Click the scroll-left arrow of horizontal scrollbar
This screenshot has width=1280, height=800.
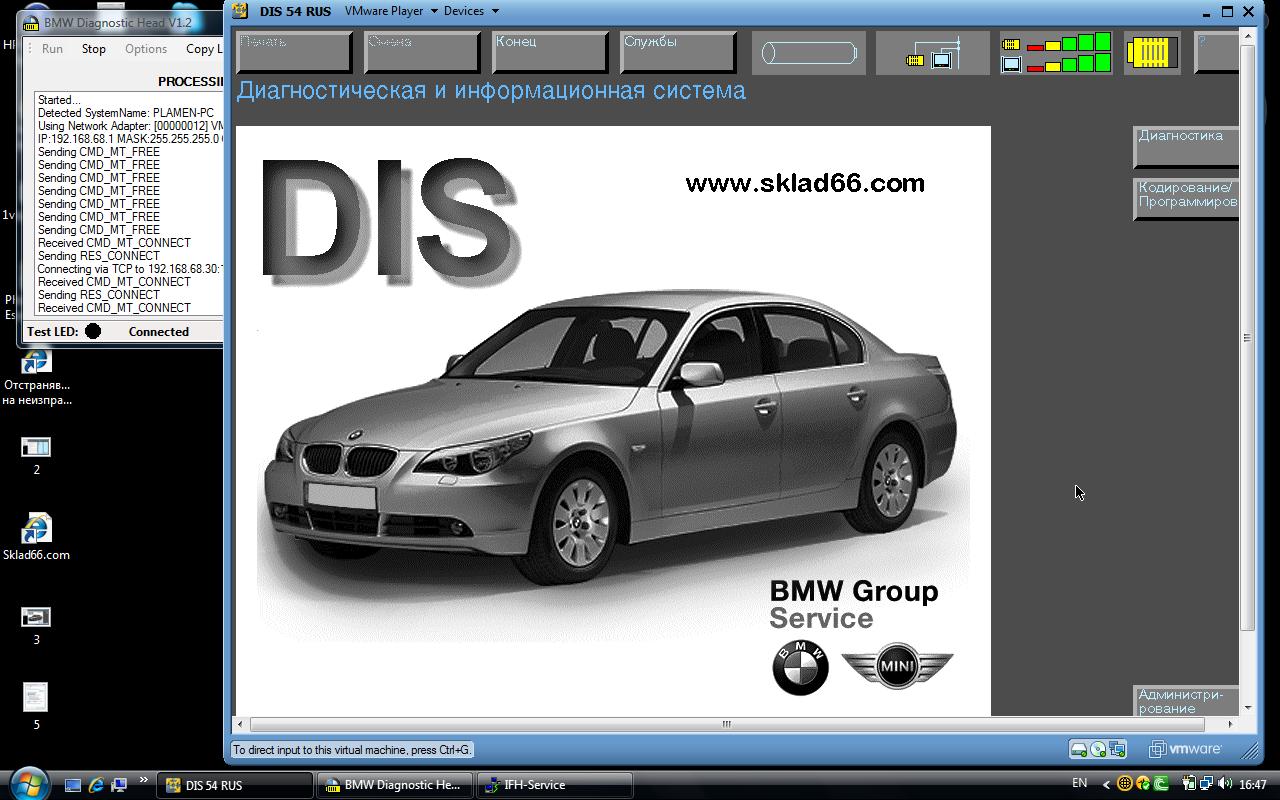240,724
